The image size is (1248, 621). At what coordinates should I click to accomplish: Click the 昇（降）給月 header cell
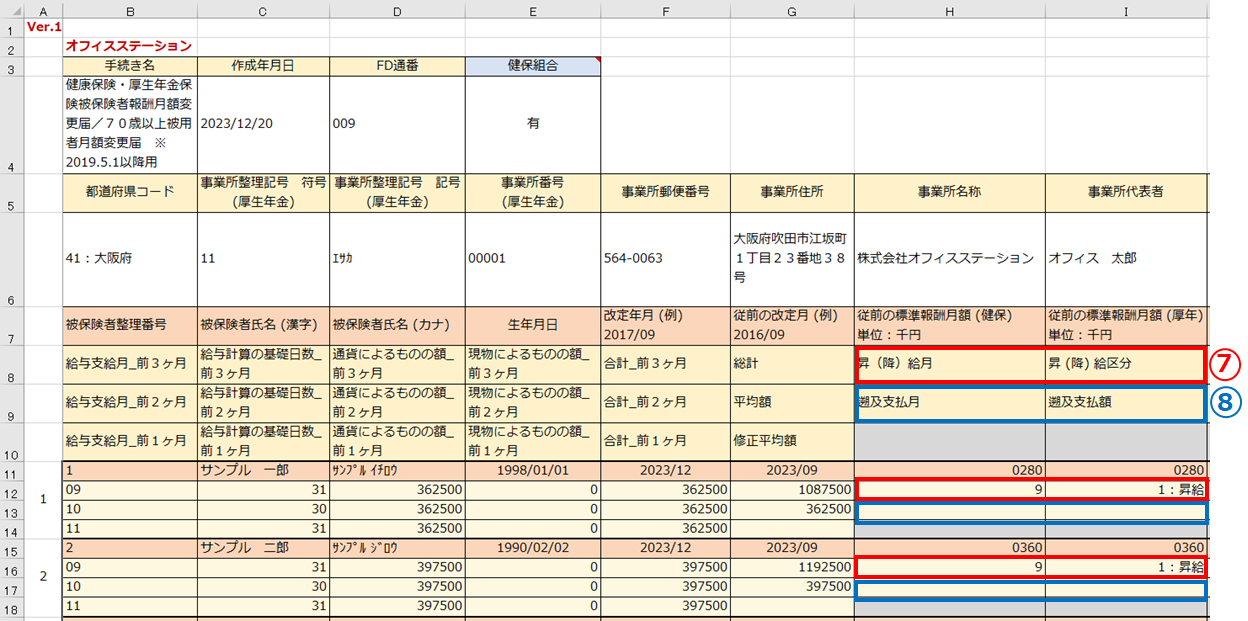pyautogui.click(x=949, y=364)
